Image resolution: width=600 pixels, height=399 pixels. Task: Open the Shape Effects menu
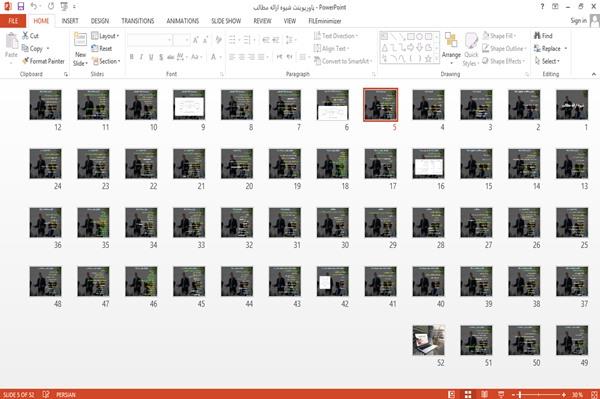point(504,61)
